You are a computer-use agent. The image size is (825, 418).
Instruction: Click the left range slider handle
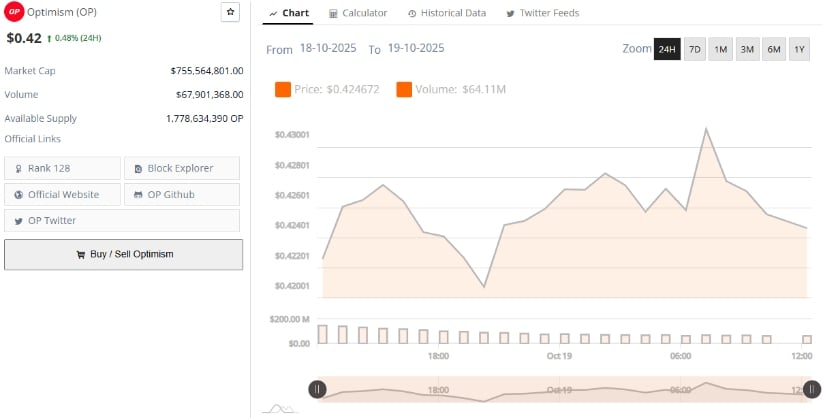(x=317, y=390)
